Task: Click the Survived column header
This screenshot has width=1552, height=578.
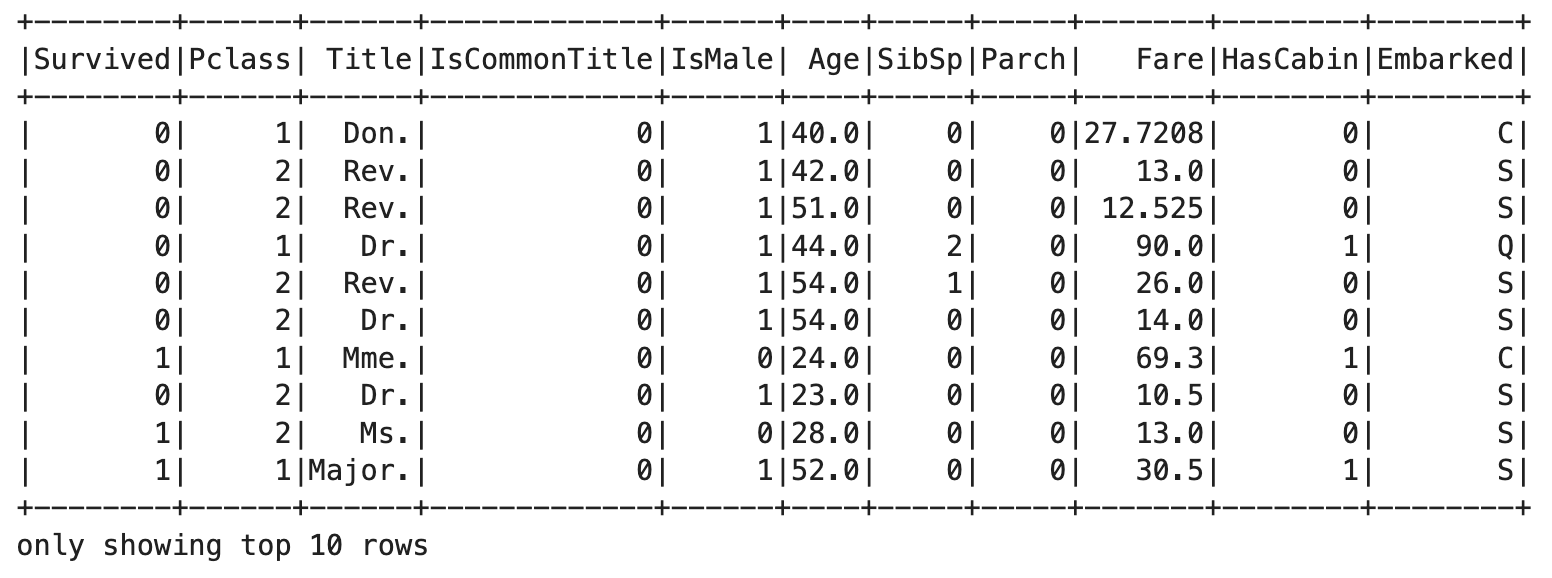Action: pos(103,60)
